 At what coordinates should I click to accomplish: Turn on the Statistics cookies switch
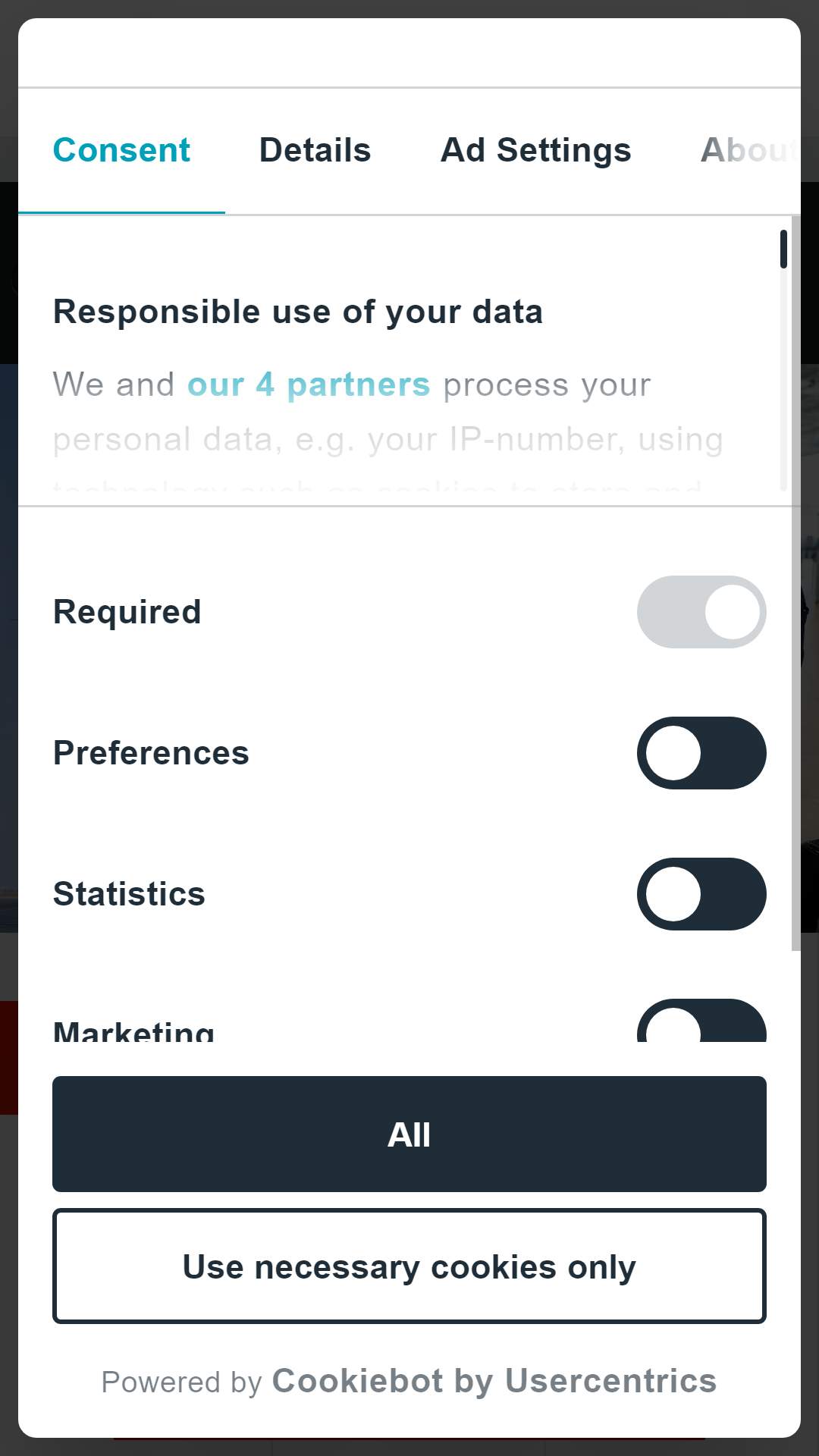pos(701,894)
